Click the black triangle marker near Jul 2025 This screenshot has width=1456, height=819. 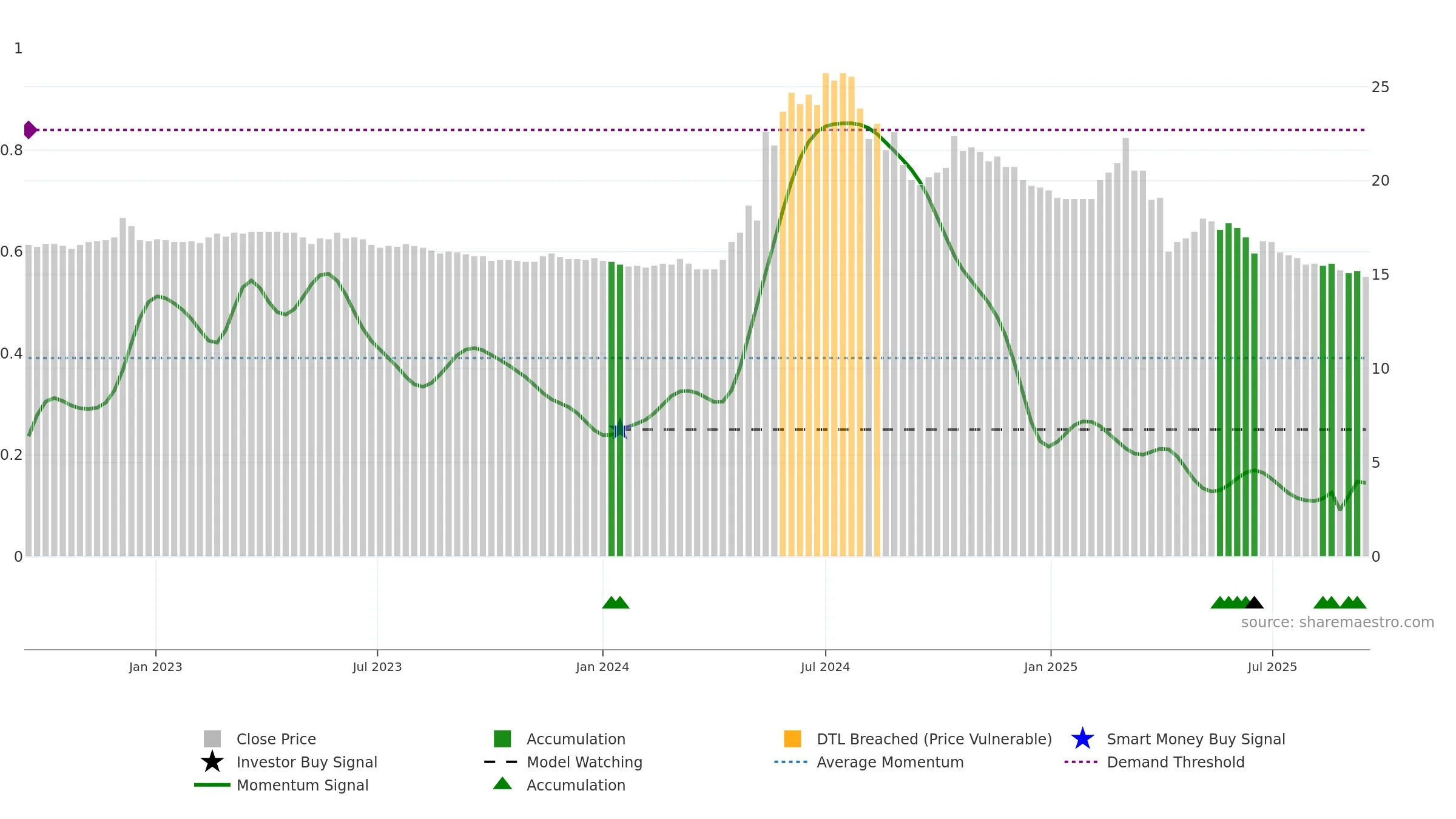click(x=1254, y=602)
